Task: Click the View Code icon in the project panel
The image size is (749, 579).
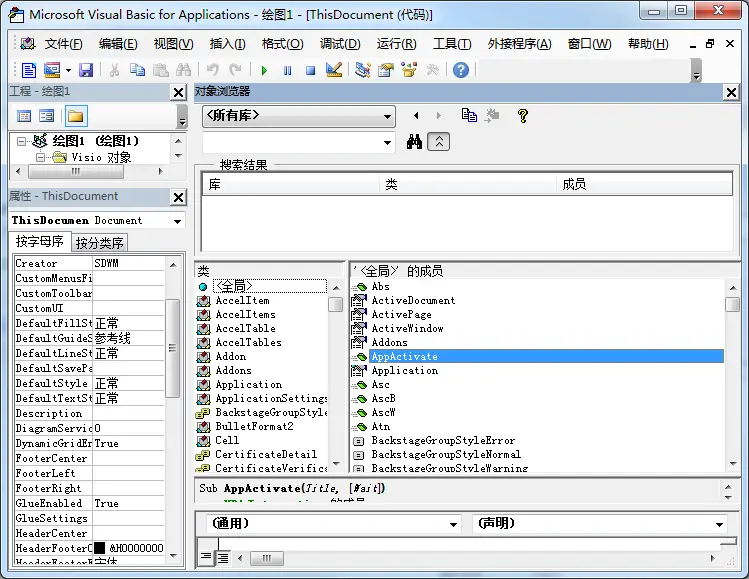Action: pyautogui.click(x=24, y=116)
